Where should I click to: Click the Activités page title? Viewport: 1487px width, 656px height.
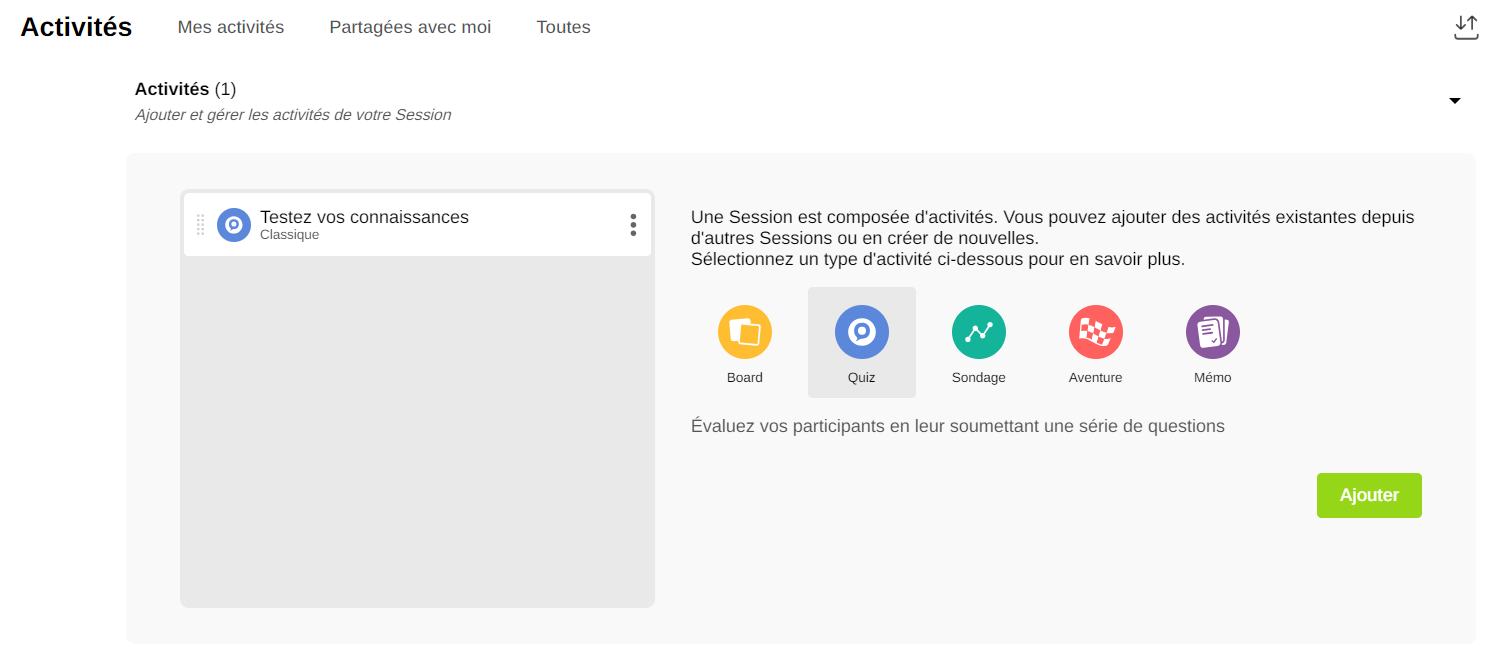click(x=76, y=28)
